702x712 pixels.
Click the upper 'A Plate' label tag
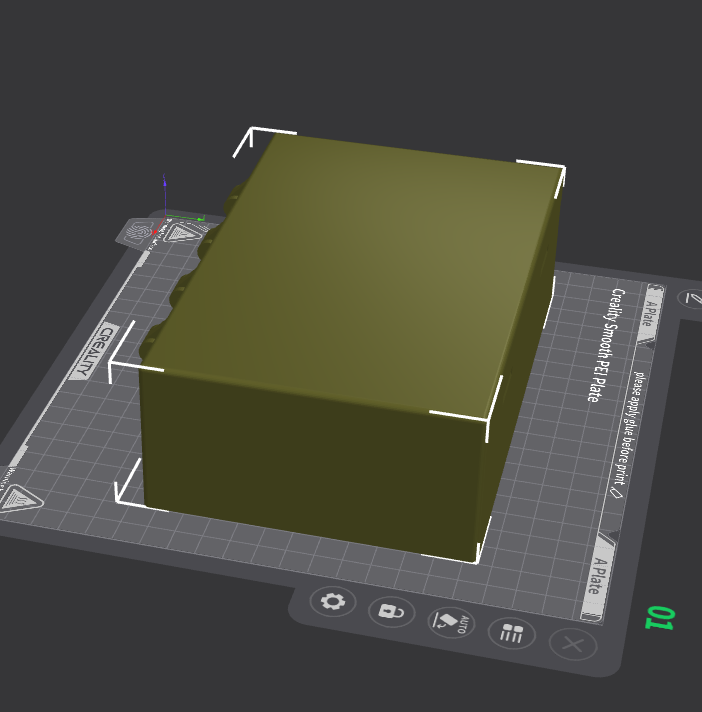point(650,314)
